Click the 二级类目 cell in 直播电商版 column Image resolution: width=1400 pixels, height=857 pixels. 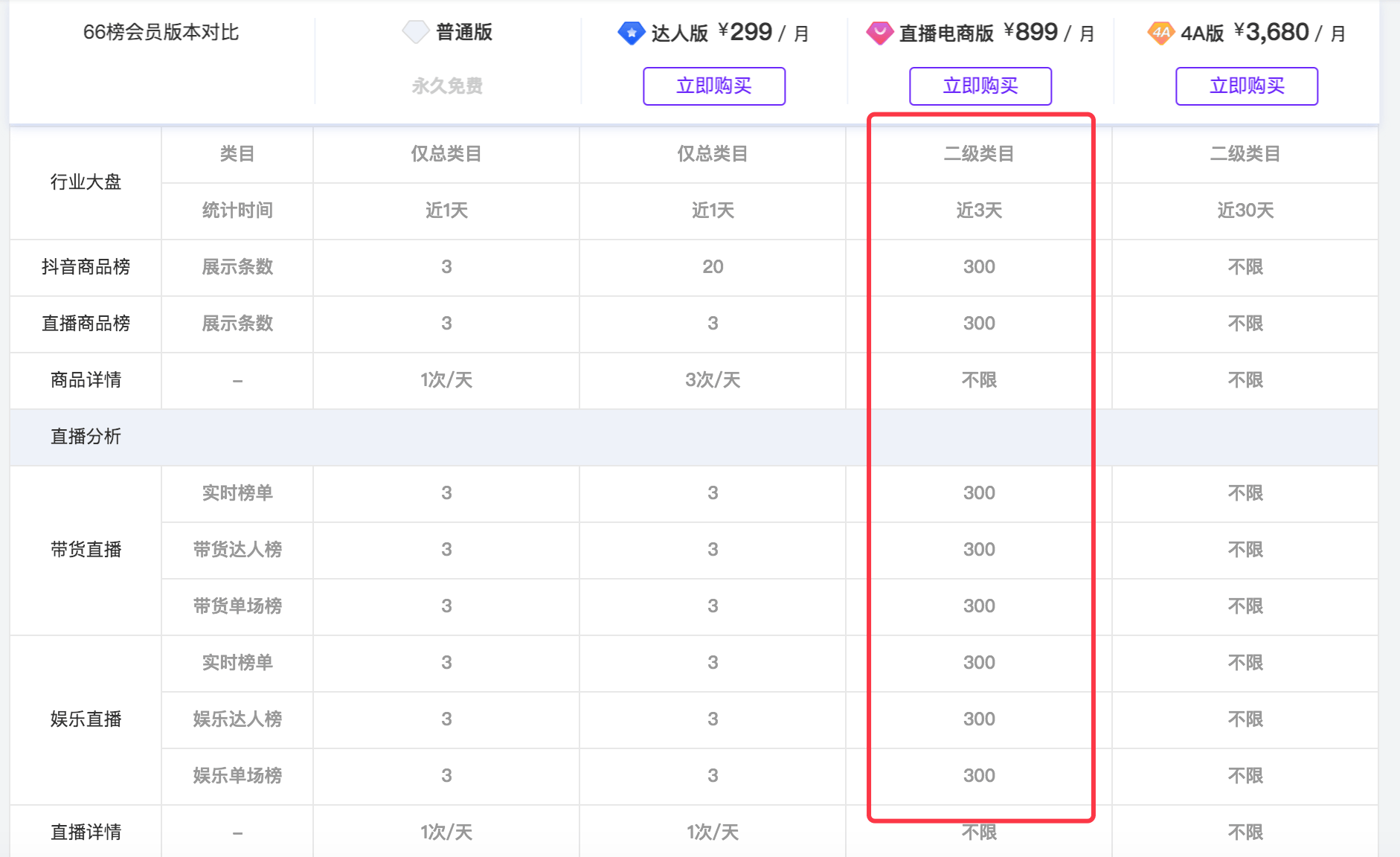(x=979, y=154)
